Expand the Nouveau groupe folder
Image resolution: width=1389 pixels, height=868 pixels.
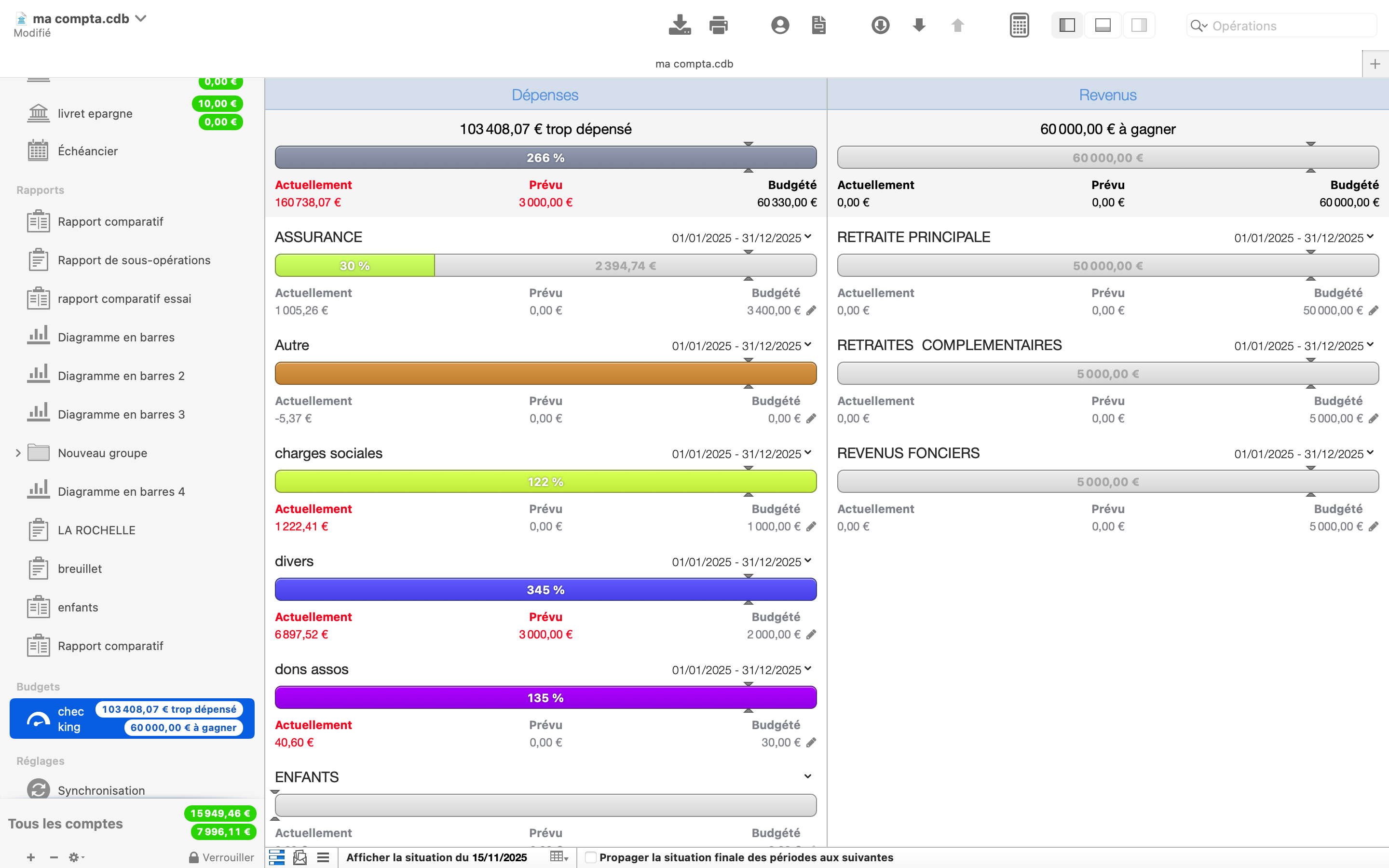(x=18, y=453)
